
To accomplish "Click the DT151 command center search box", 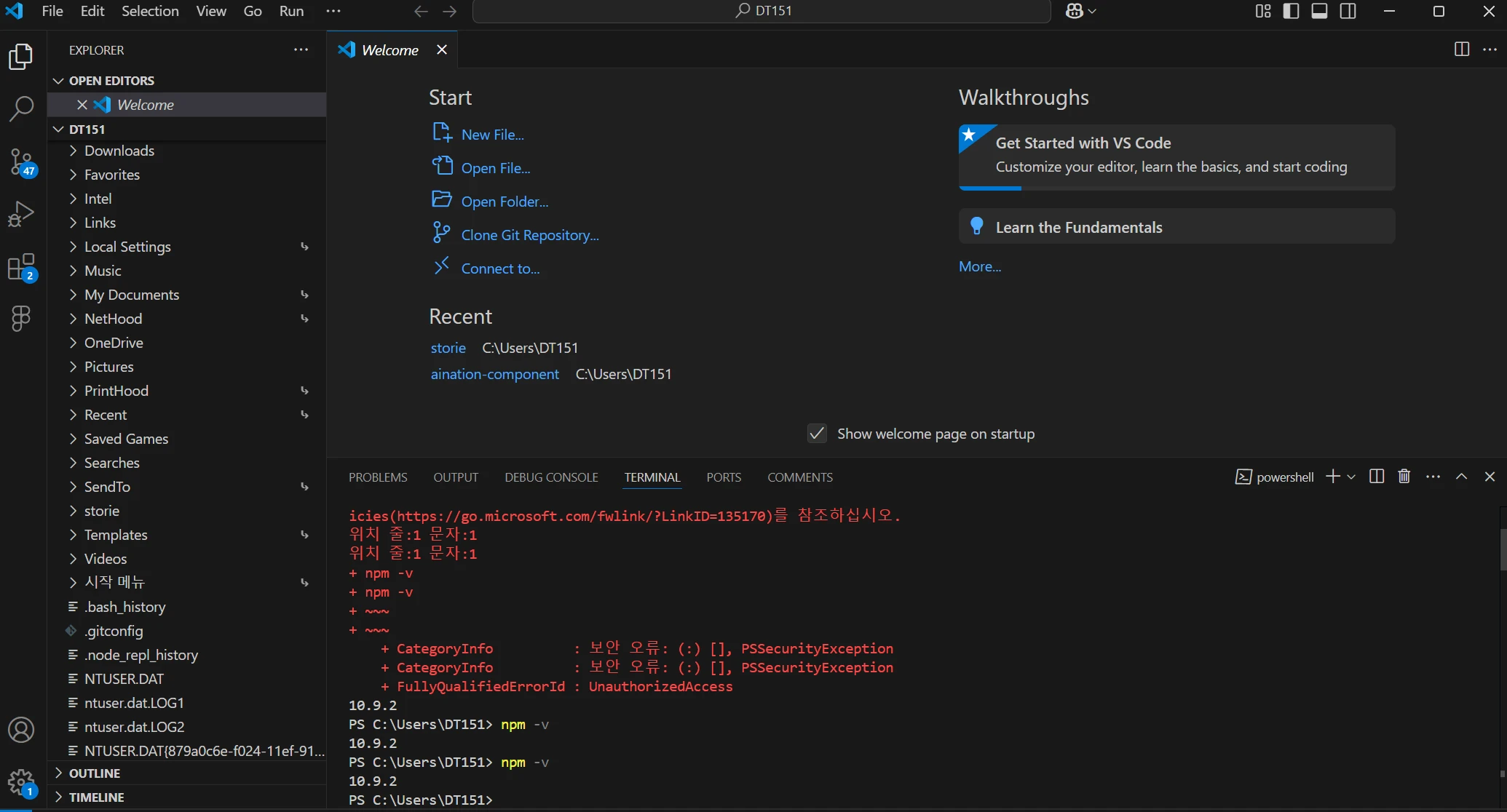I will pos(762,11).
